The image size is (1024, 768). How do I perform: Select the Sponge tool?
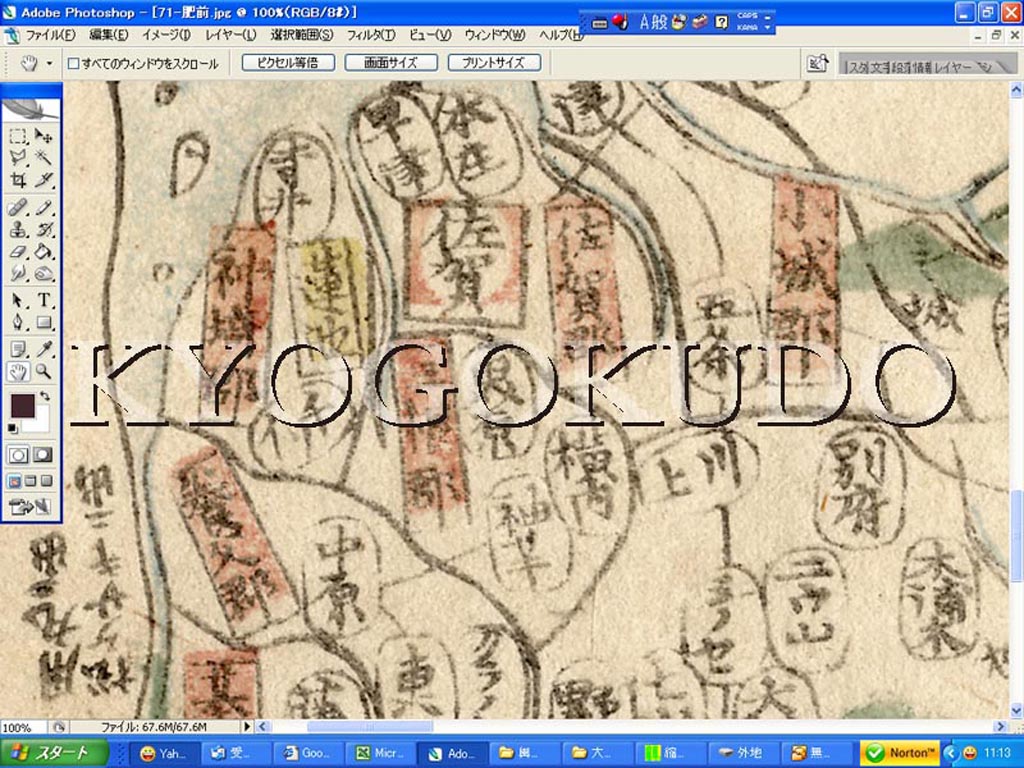coord(43,273)
